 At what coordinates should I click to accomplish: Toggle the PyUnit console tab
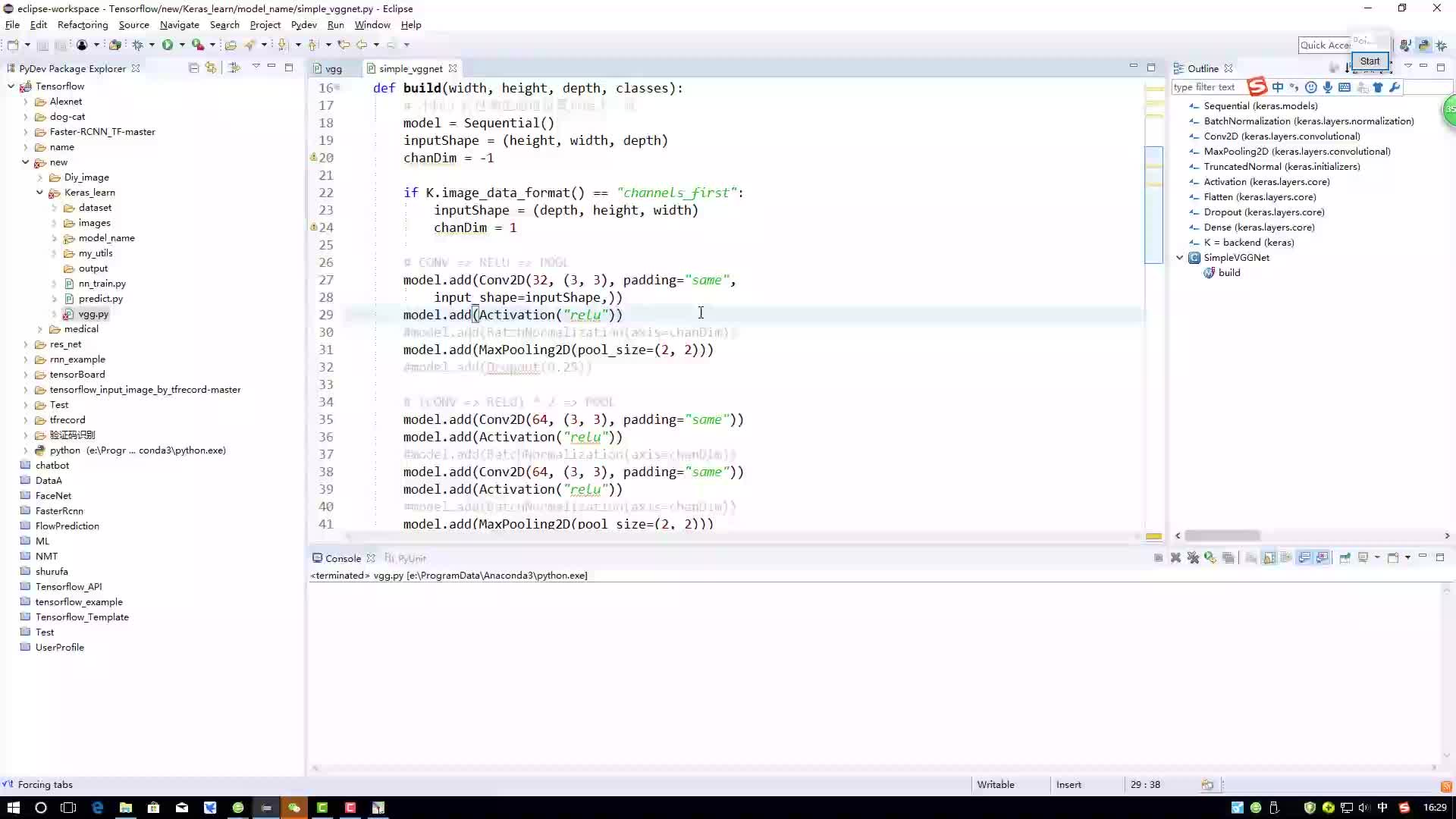click(407, 558)
